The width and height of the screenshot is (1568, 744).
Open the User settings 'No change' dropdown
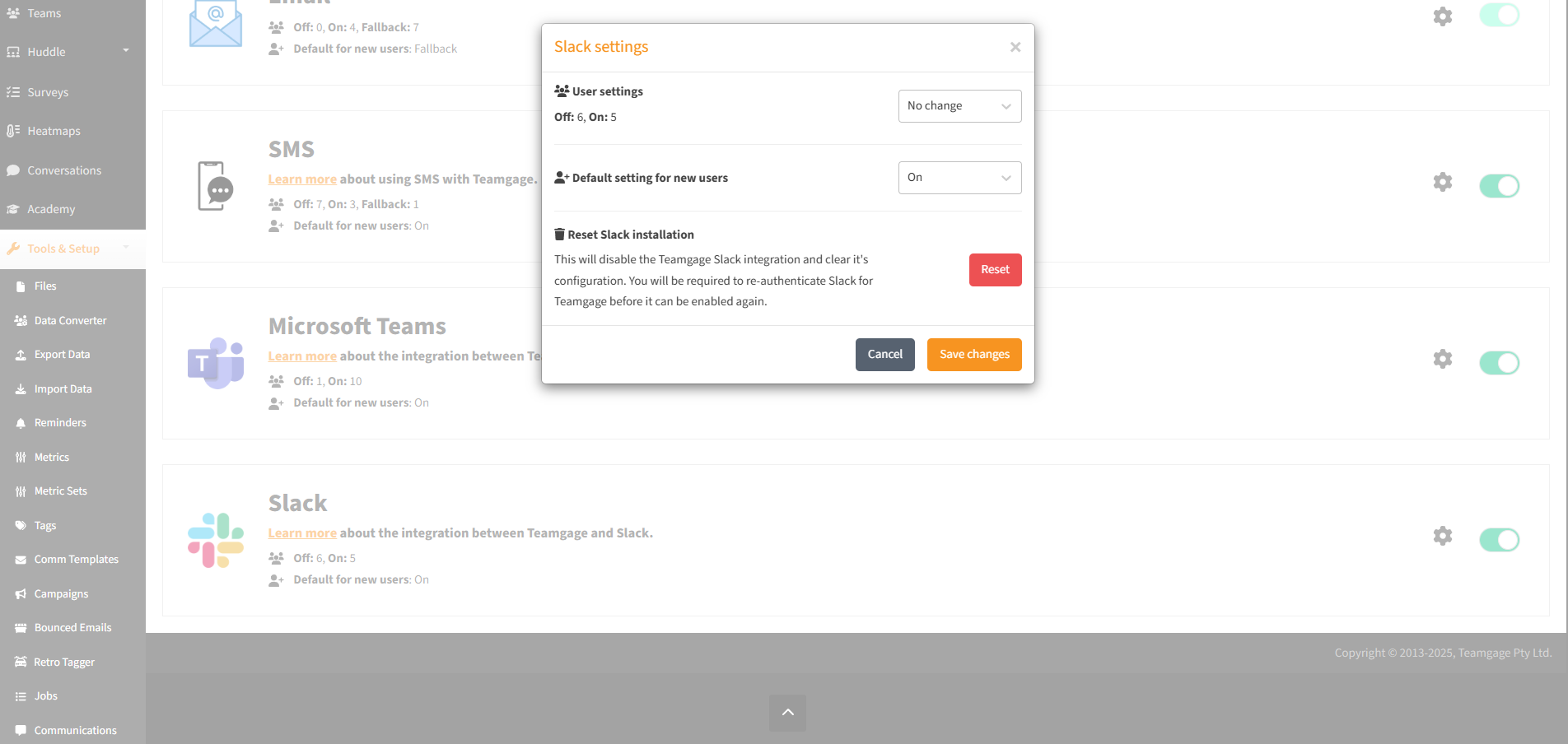pos(959,106)
